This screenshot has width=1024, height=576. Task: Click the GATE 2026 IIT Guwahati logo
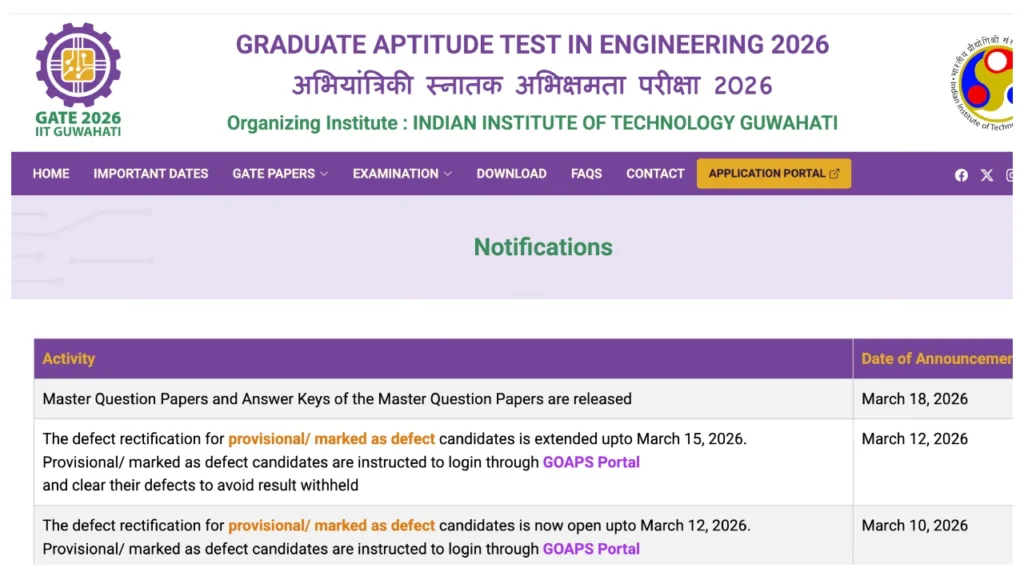[78, 75]
